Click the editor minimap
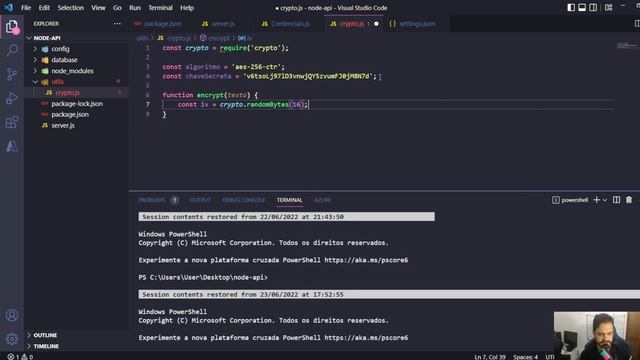Viewport: 640px width, 360px height. point(627,45)
